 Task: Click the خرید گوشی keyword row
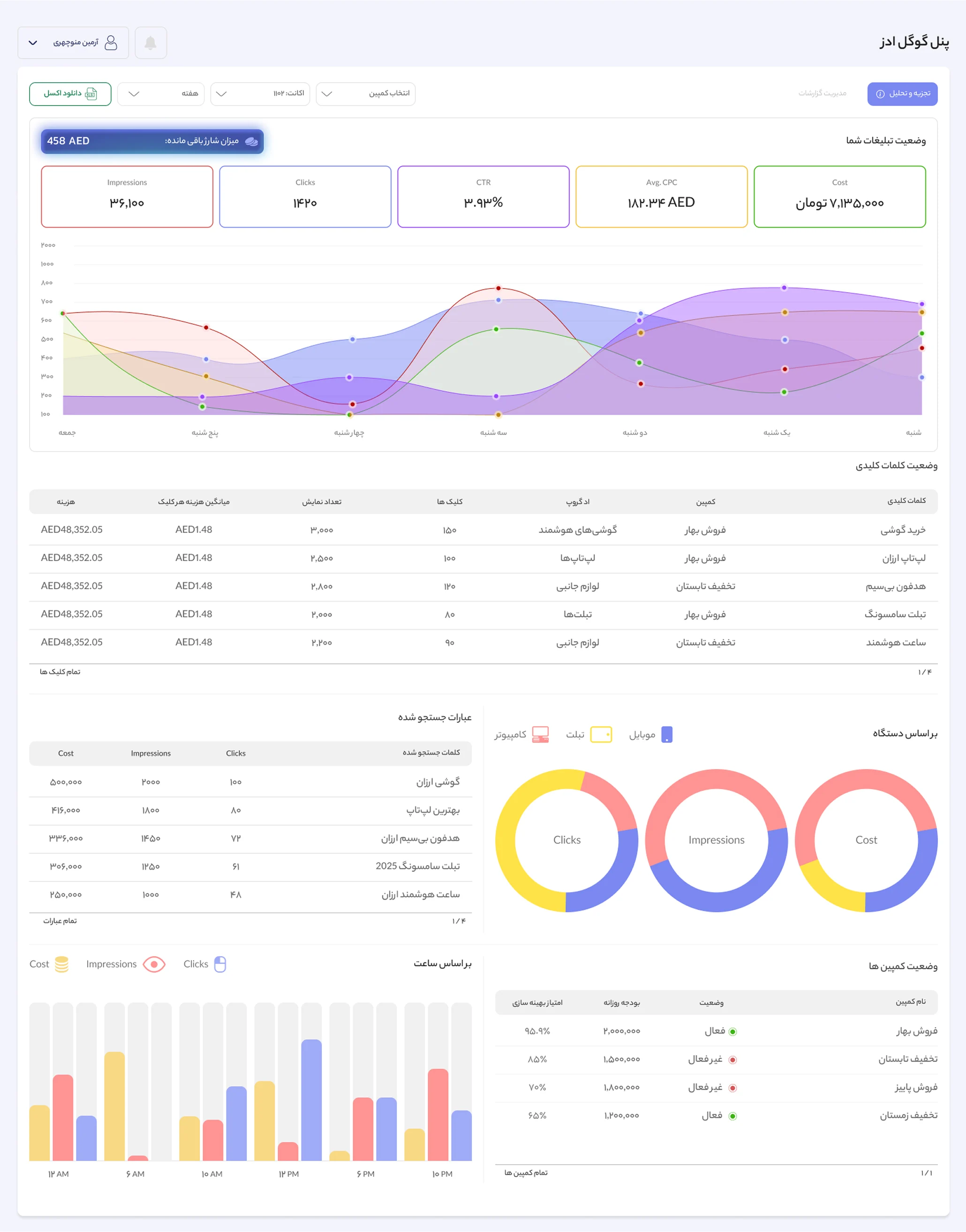pos(483,530)
